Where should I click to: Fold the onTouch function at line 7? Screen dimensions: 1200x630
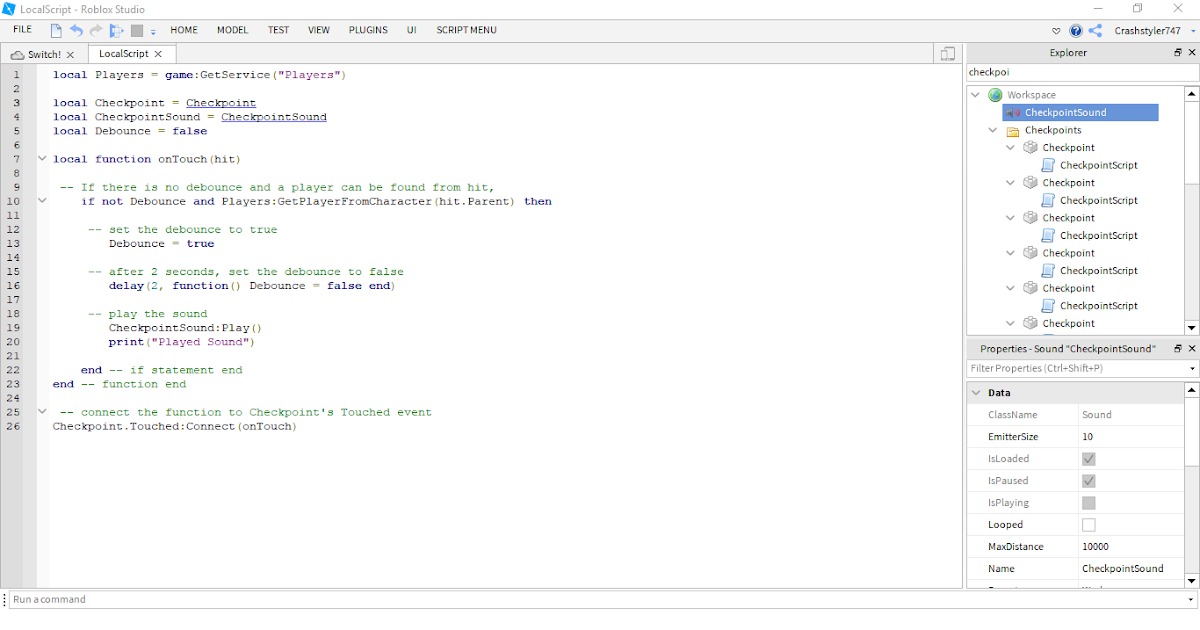pos(42,159)
